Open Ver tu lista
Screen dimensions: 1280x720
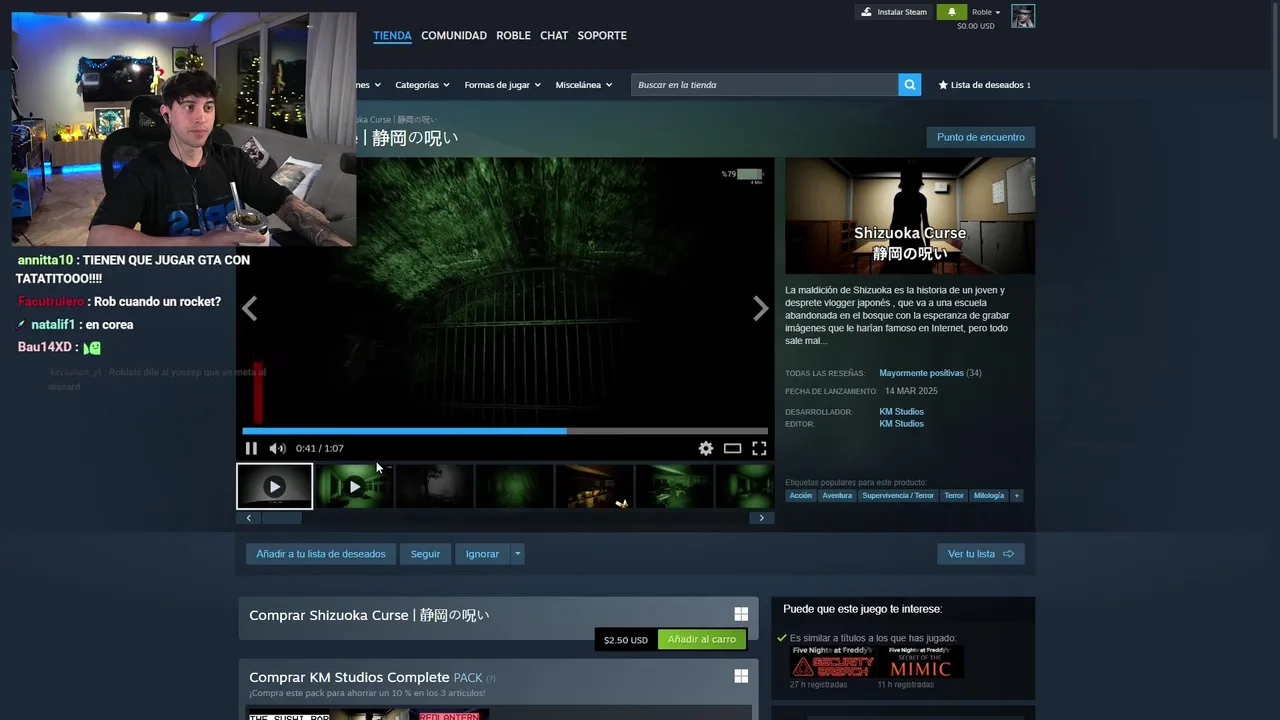(980, 554)
